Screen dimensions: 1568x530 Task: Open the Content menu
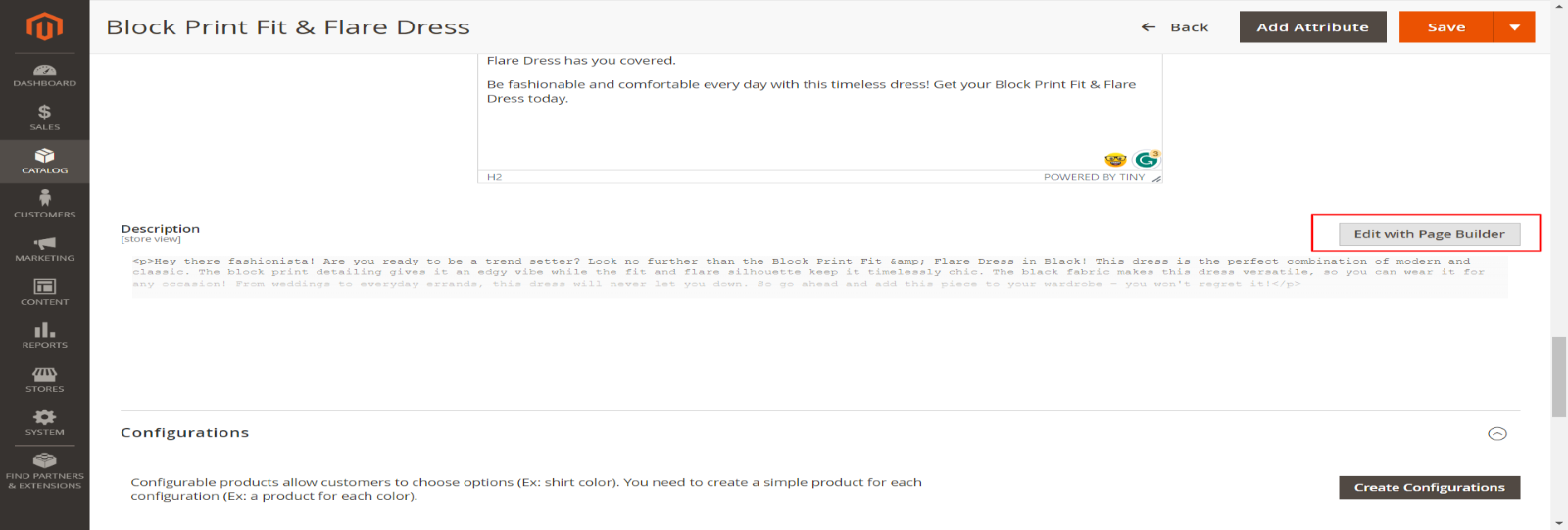pos(44,292)
